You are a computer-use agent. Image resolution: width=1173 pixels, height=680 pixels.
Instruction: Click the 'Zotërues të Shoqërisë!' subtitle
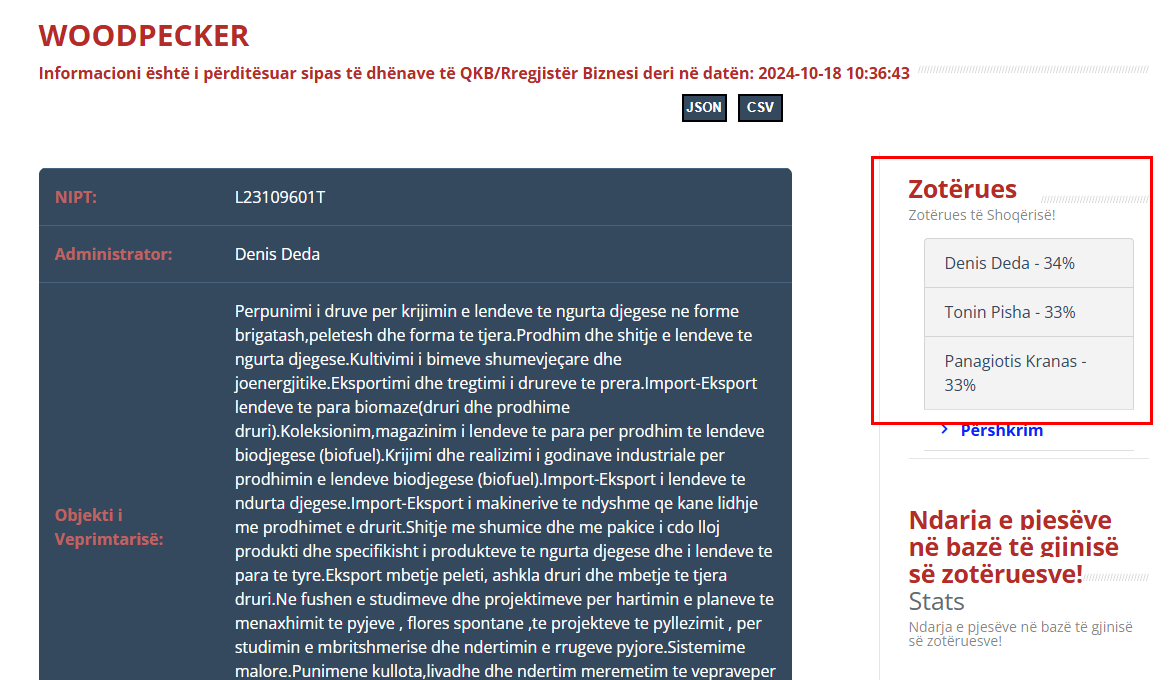pyautogui.click(x=981, y=215)
